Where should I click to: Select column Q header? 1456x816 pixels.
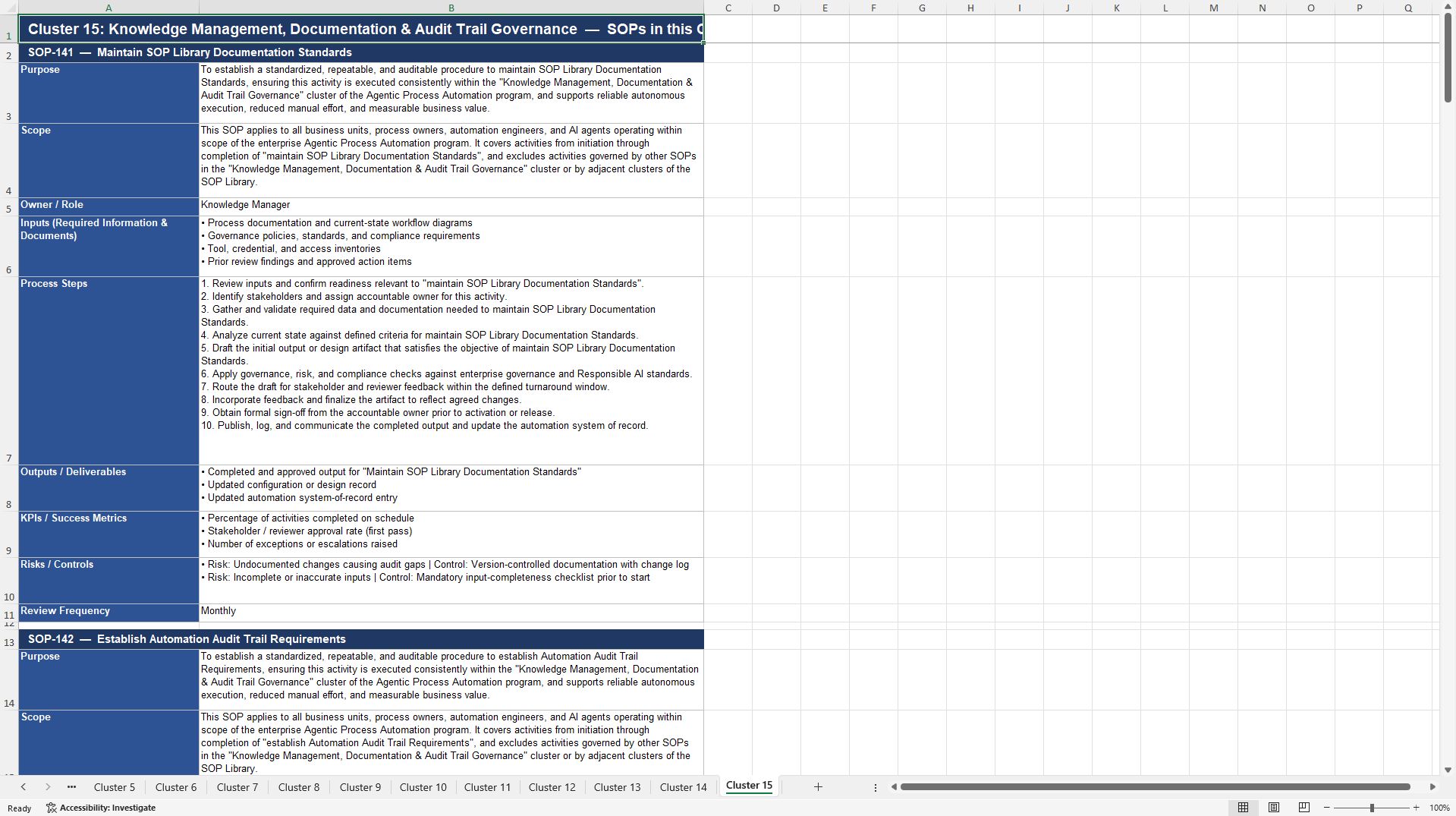[x=1408, y=8]
